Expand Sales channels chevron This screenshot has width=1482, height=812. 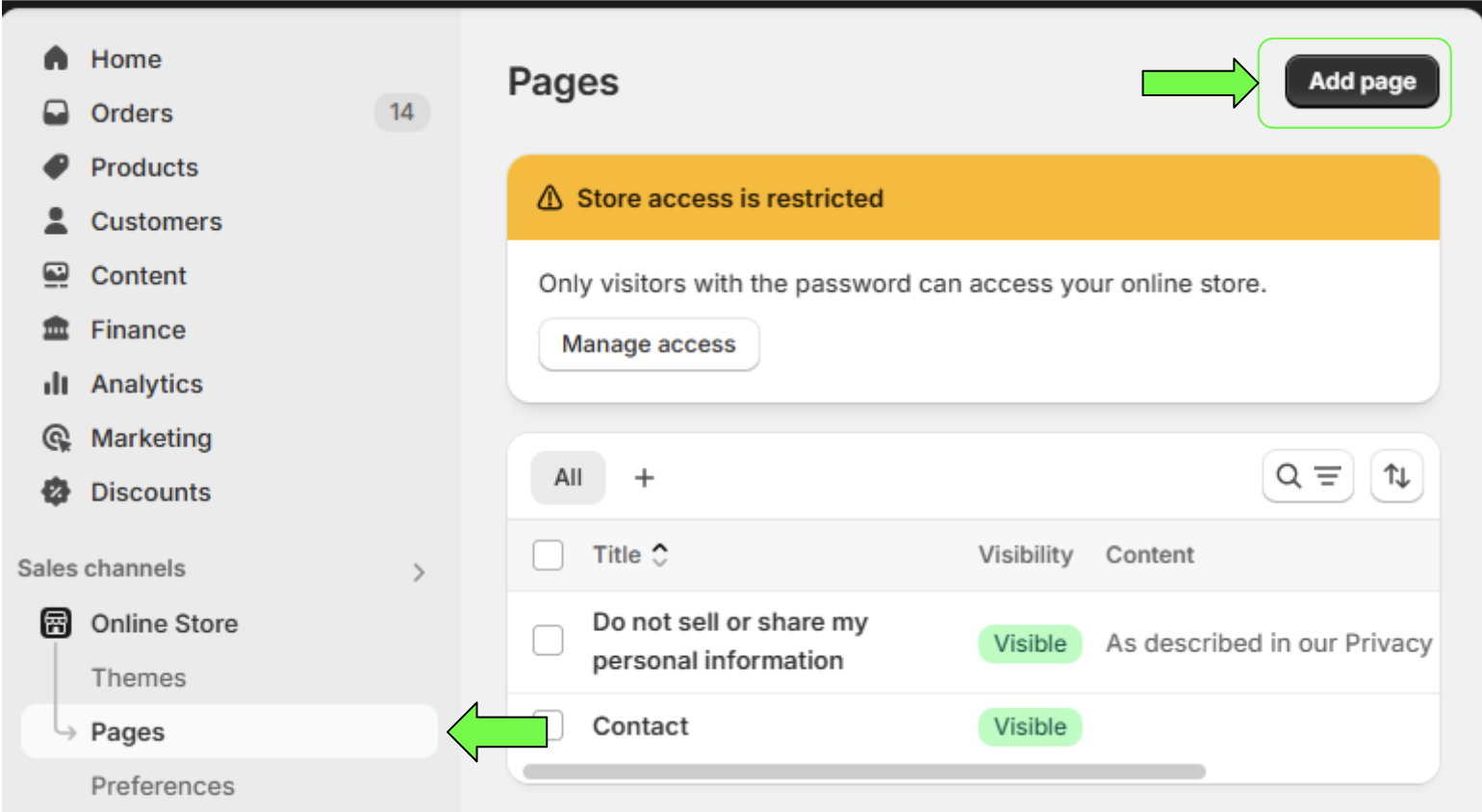click(419, 572)
